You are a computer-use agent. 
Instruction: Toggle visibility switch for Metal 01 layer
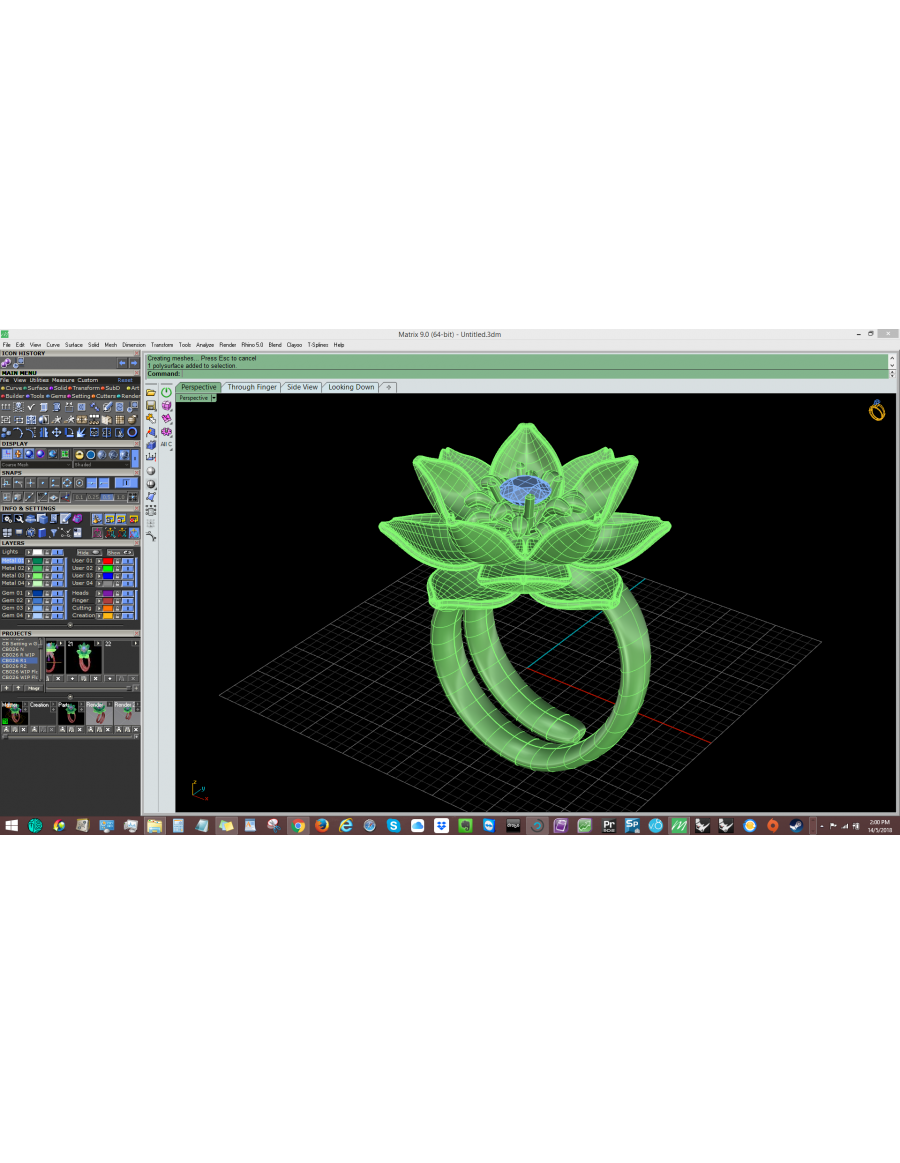[57, 561]
